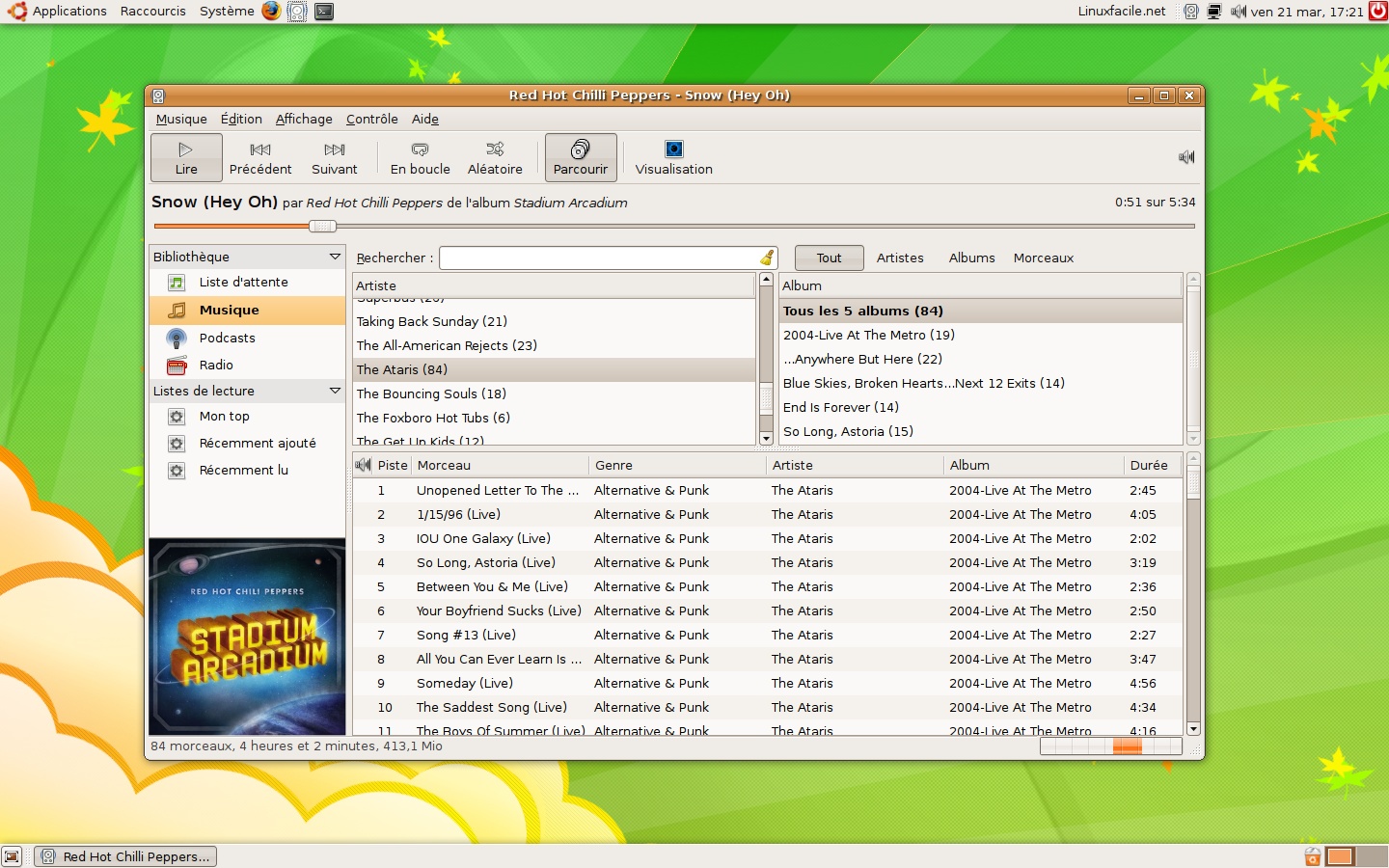This screenshot has height=868, width=1389.
Task: Open the Récemment lu playlist
Action: pos(247,471)
